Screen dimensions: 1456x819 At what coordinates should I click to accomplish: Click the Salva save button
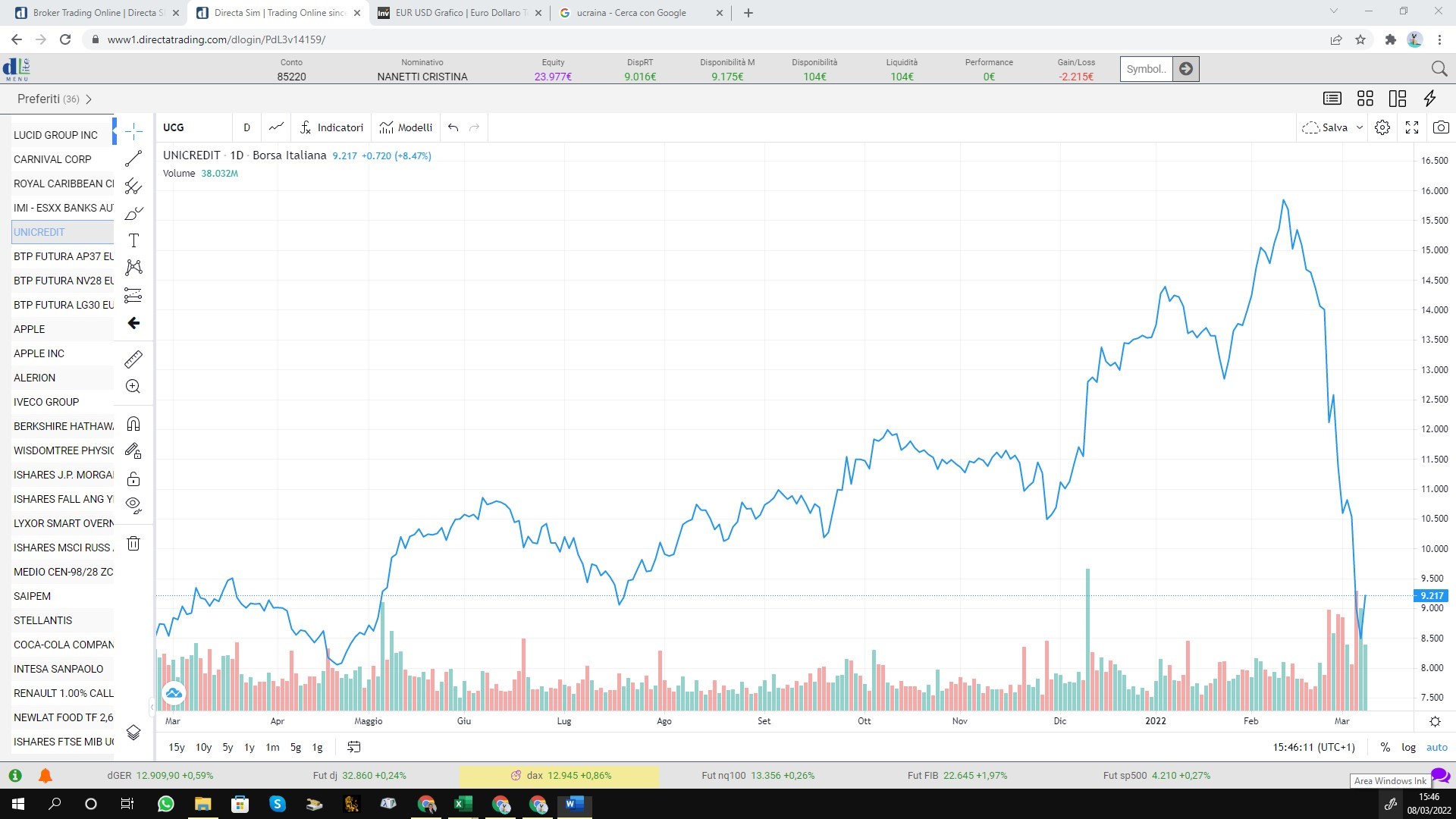click(1326, 127)
